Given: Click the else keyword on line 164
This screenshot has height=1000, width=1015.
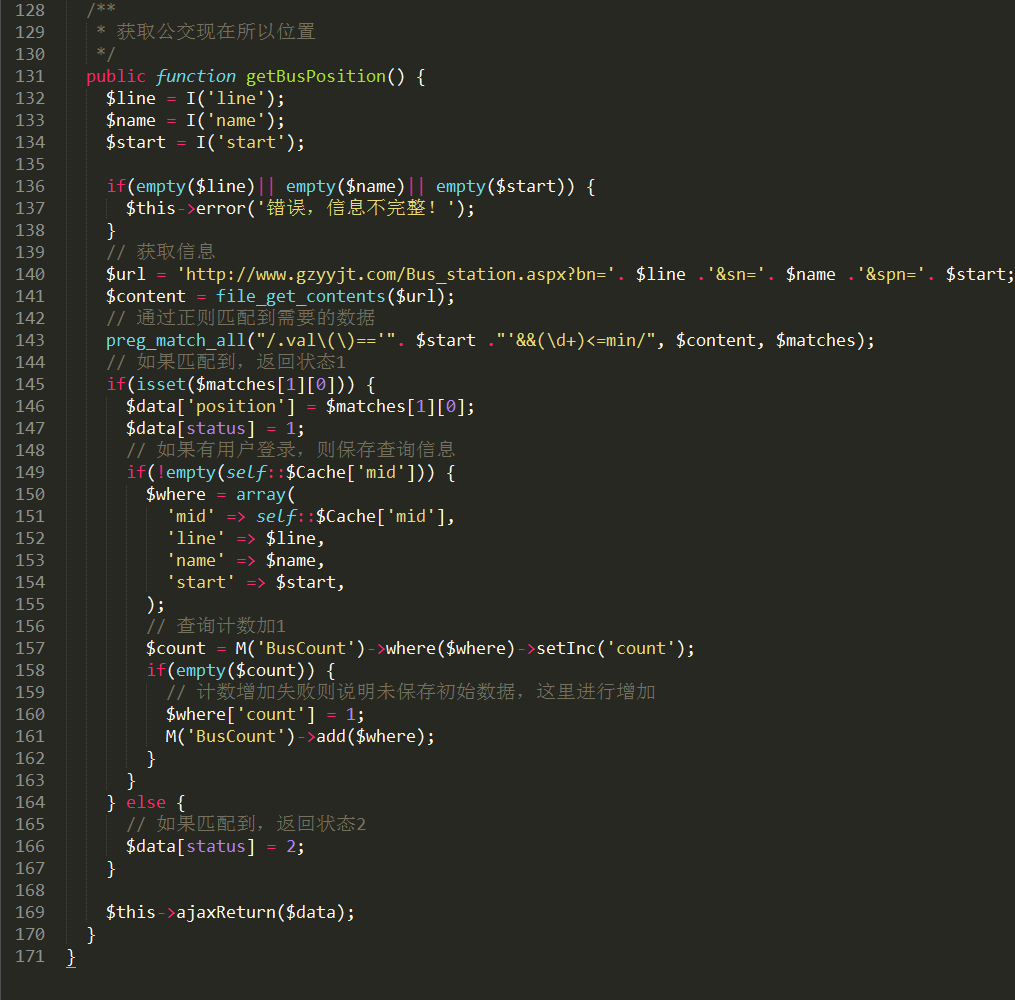Looking at the screenshot, I should (x=145, y=802).
